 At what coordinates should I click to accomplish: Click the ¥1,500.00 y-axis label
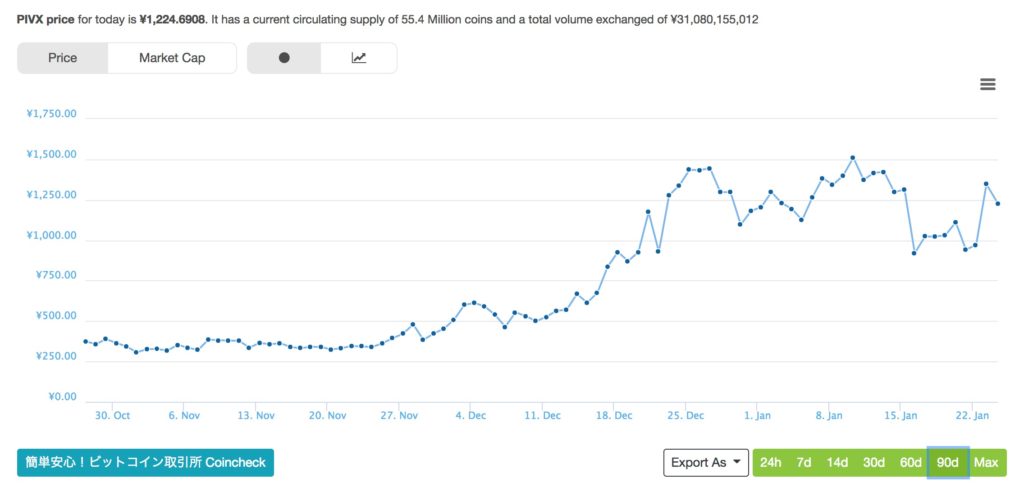52,154
